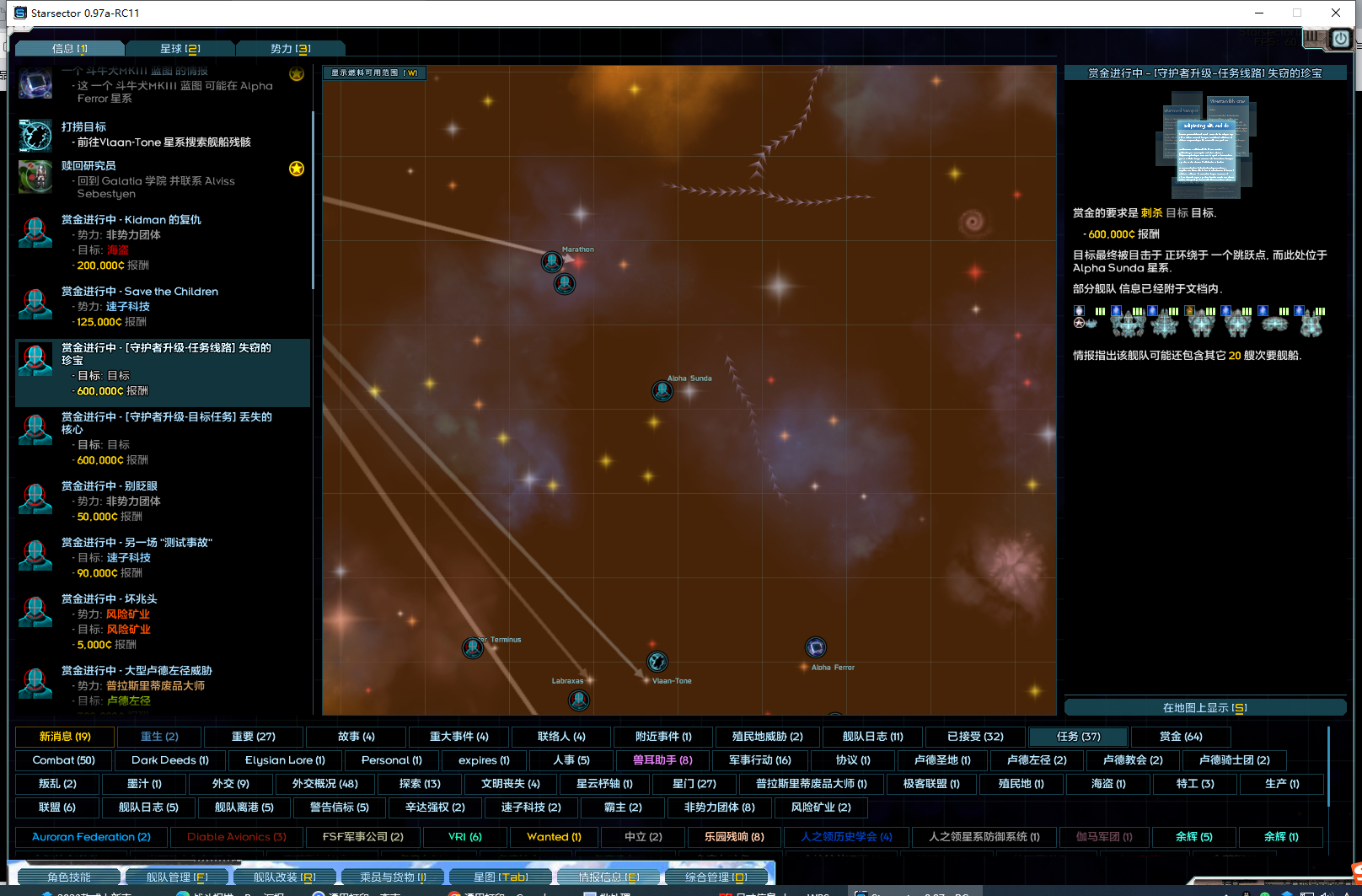The height and width of the screenshot is (896, 1362).
Task: Open the 星图 Tab button
Action: pyautogui.click(x=500, y=877)
